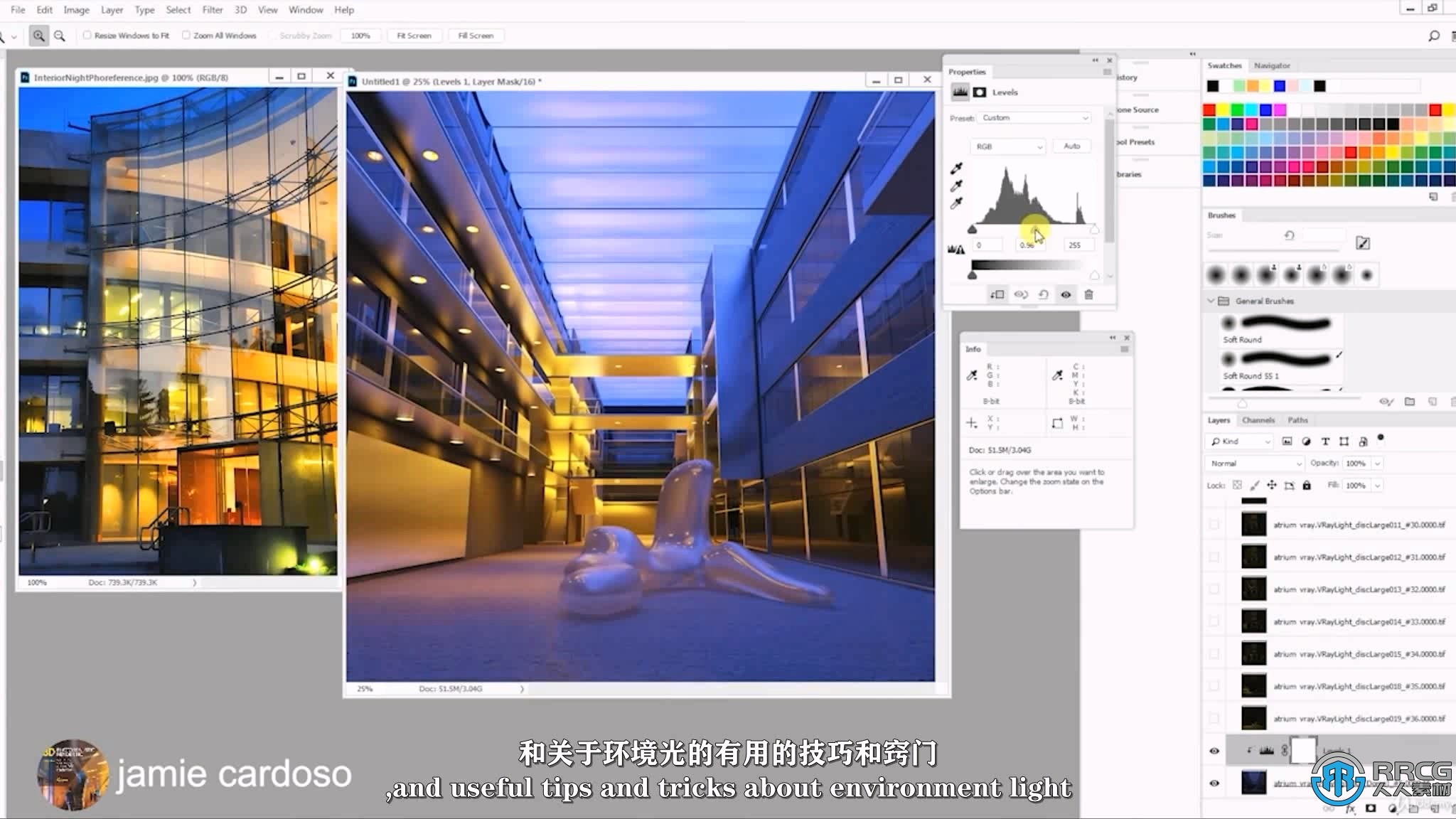Click the black input level slider
The width and height of the screenshot is (1456, 819).
tap(972, 229)
